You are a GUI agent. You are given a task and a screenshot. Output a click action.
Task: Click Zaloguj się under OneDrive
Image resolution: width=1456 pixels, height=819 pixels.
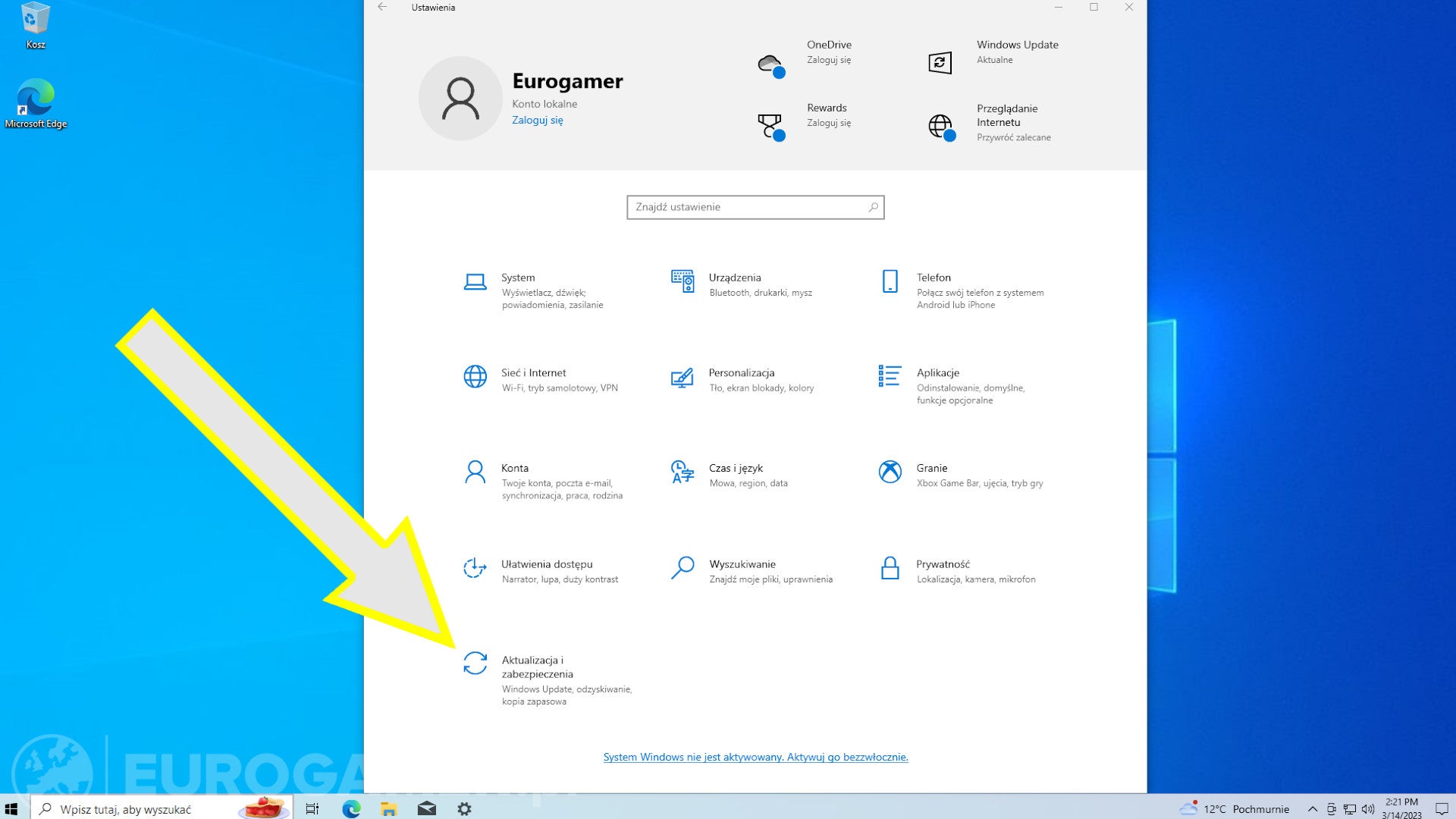829,60
